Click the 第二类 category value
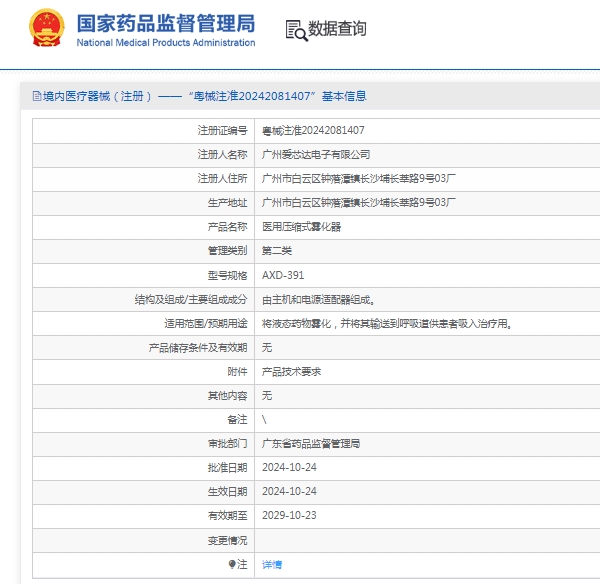This screenshot has width=600, height=584. [277, 251]
